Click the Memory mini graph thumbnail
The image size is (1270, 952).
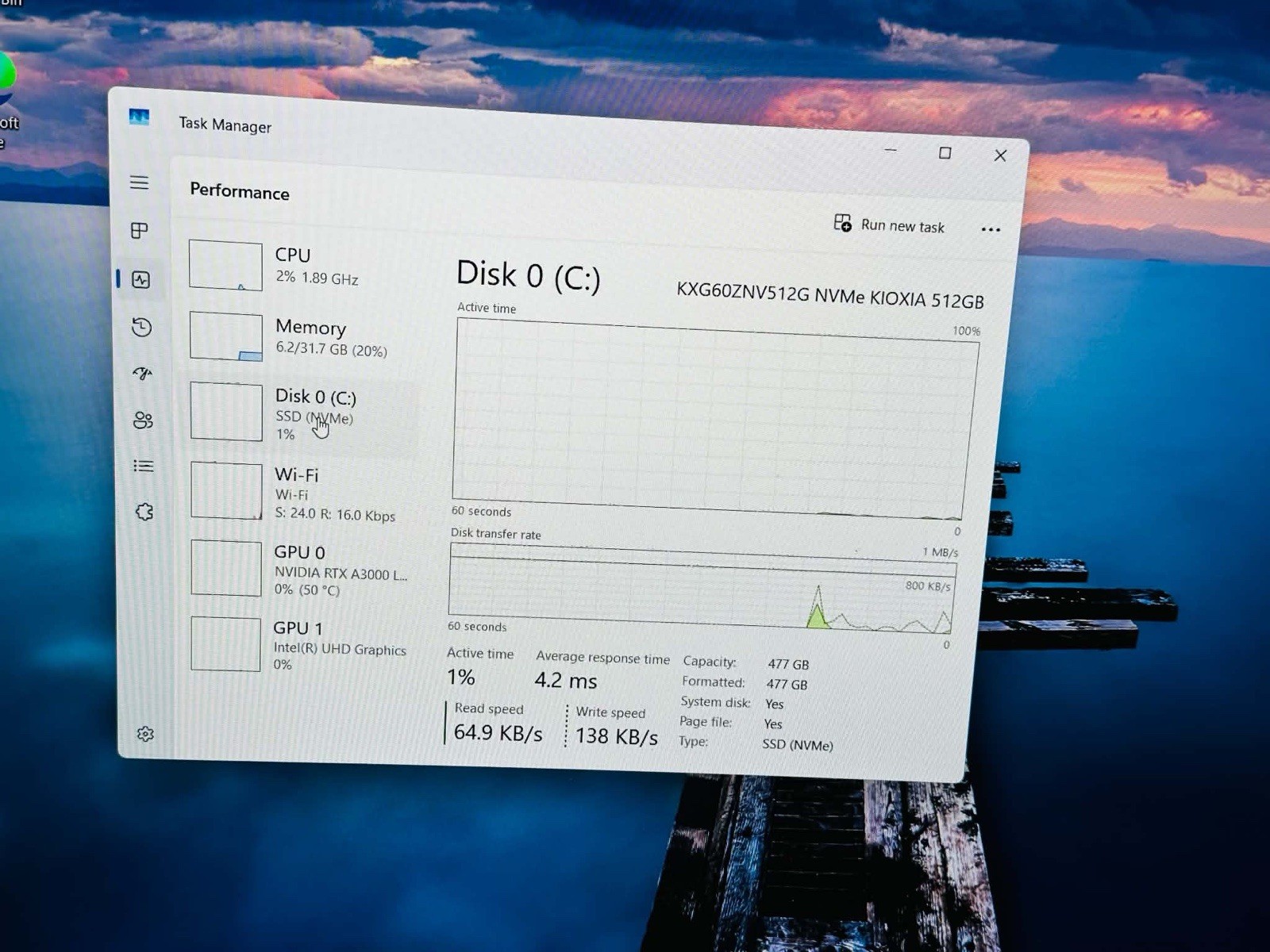226,336
